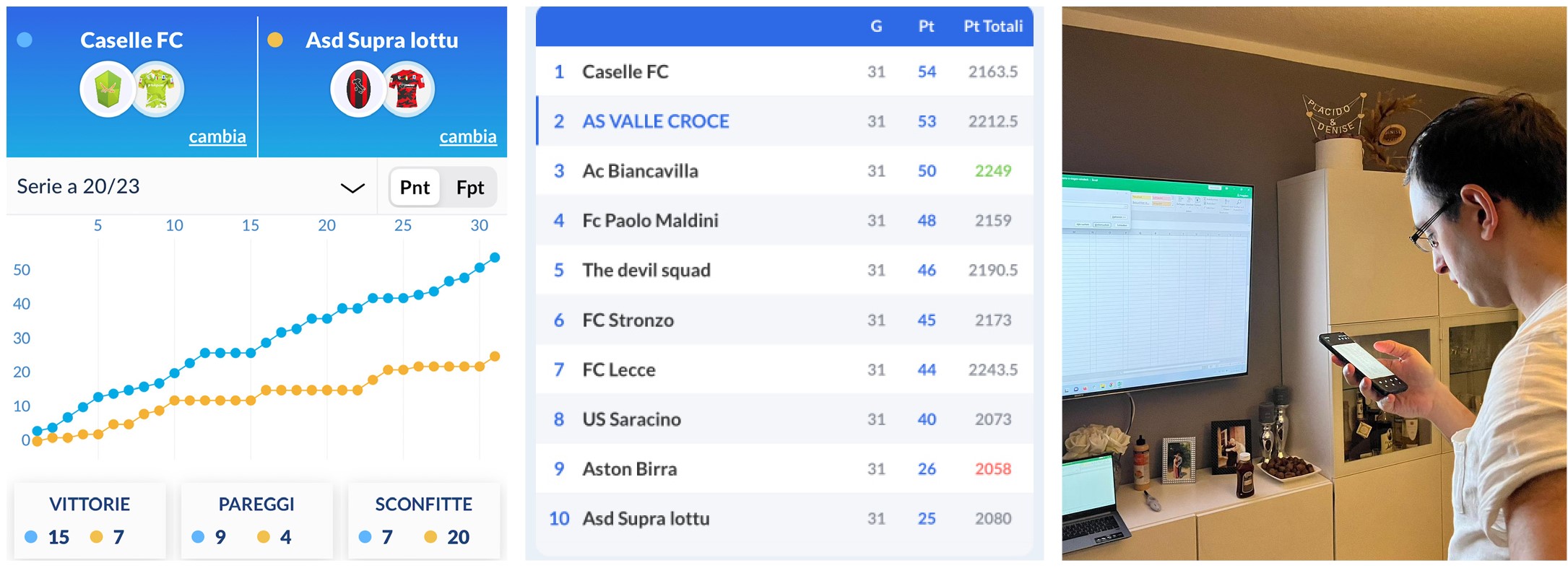Click matchday 15 marker on chart axis
Screen dimensions: 1568x568
tap(251, 225)
